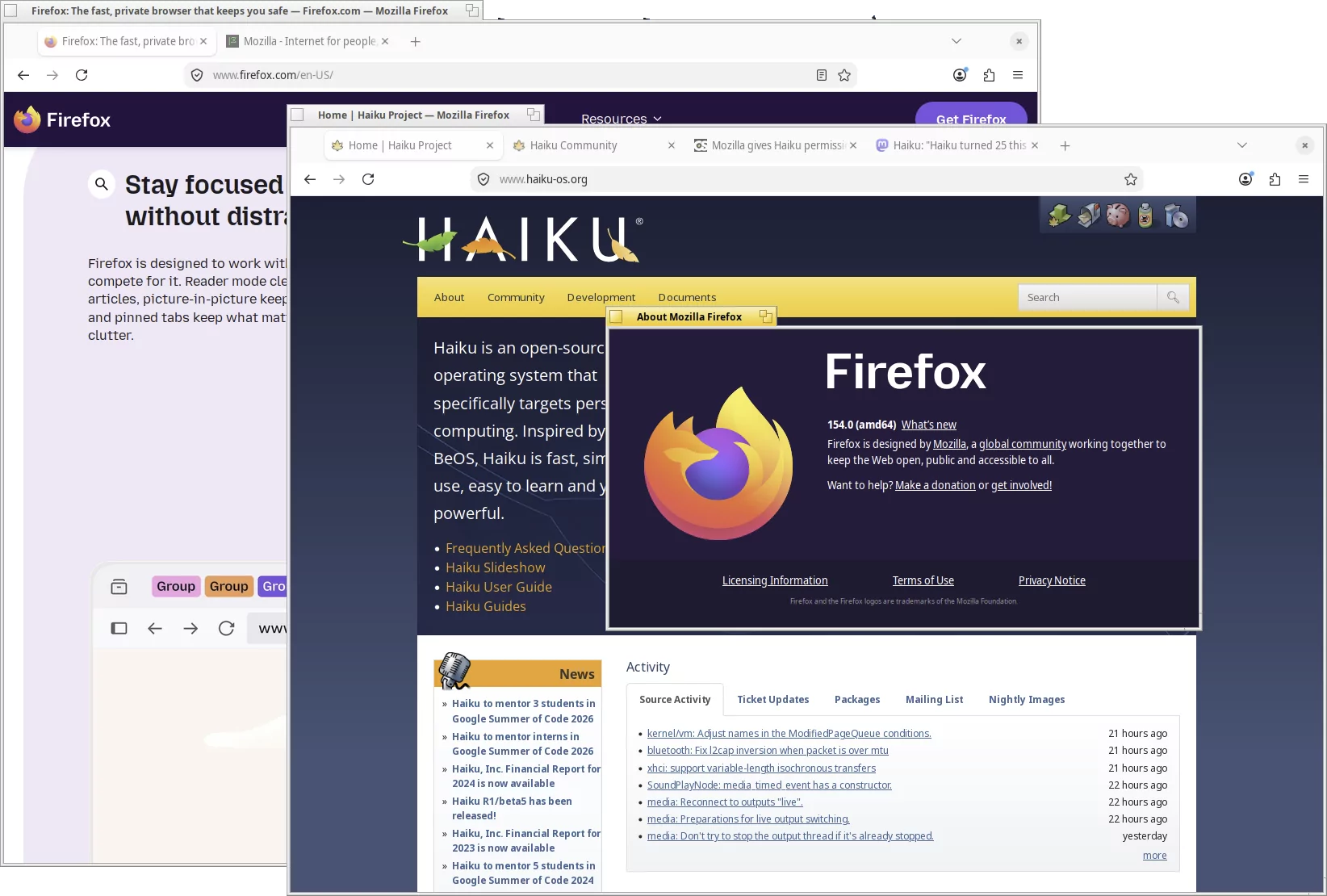List all tabs in the Haiku browser window
The width and height of the screenshot is (1327, 896).
pyautogui.click(x=1241, y=145)
